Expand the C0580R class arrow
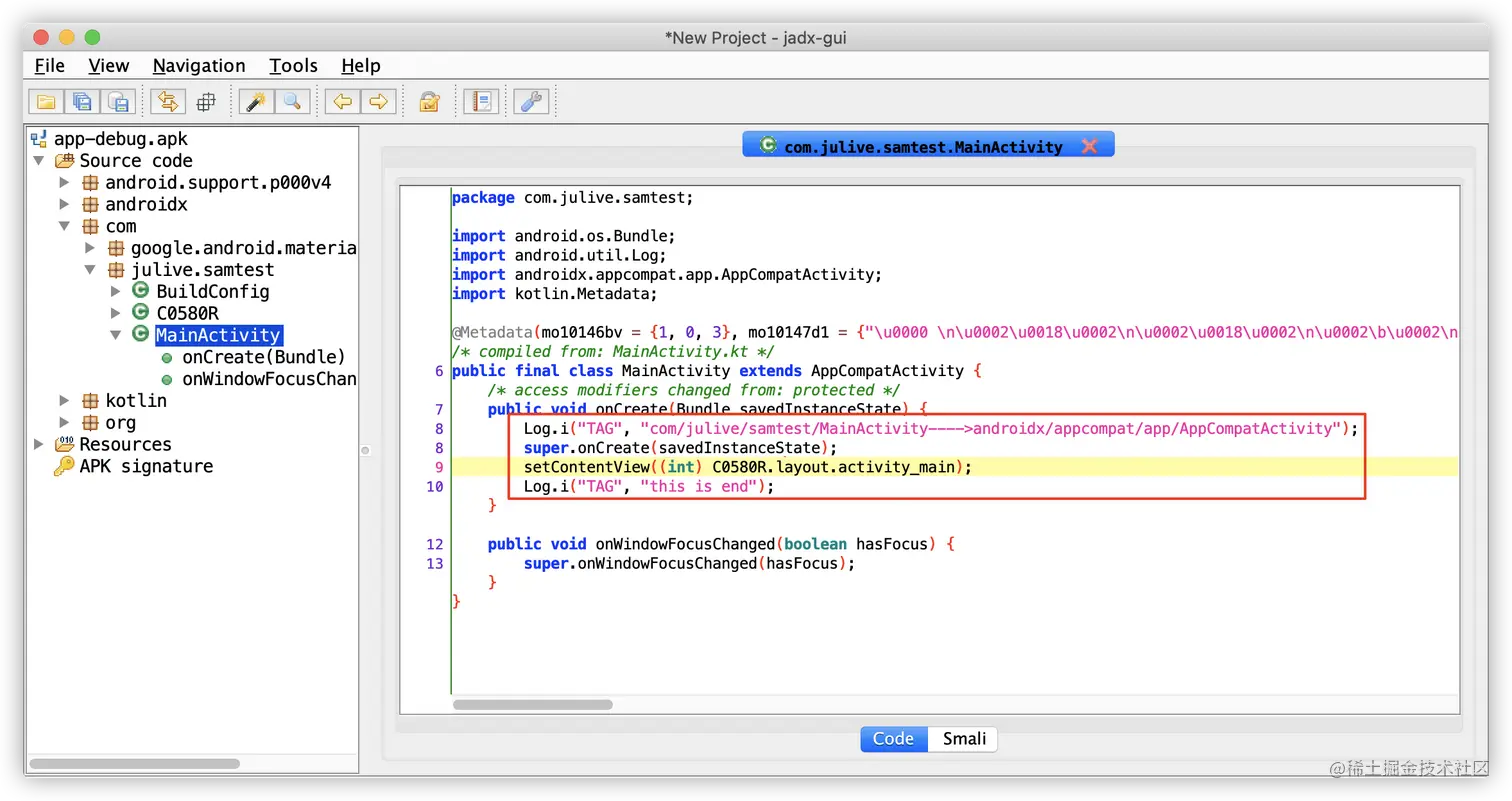Image resolution: width=1512 pixels, height=801 pixels. (115, 313)
